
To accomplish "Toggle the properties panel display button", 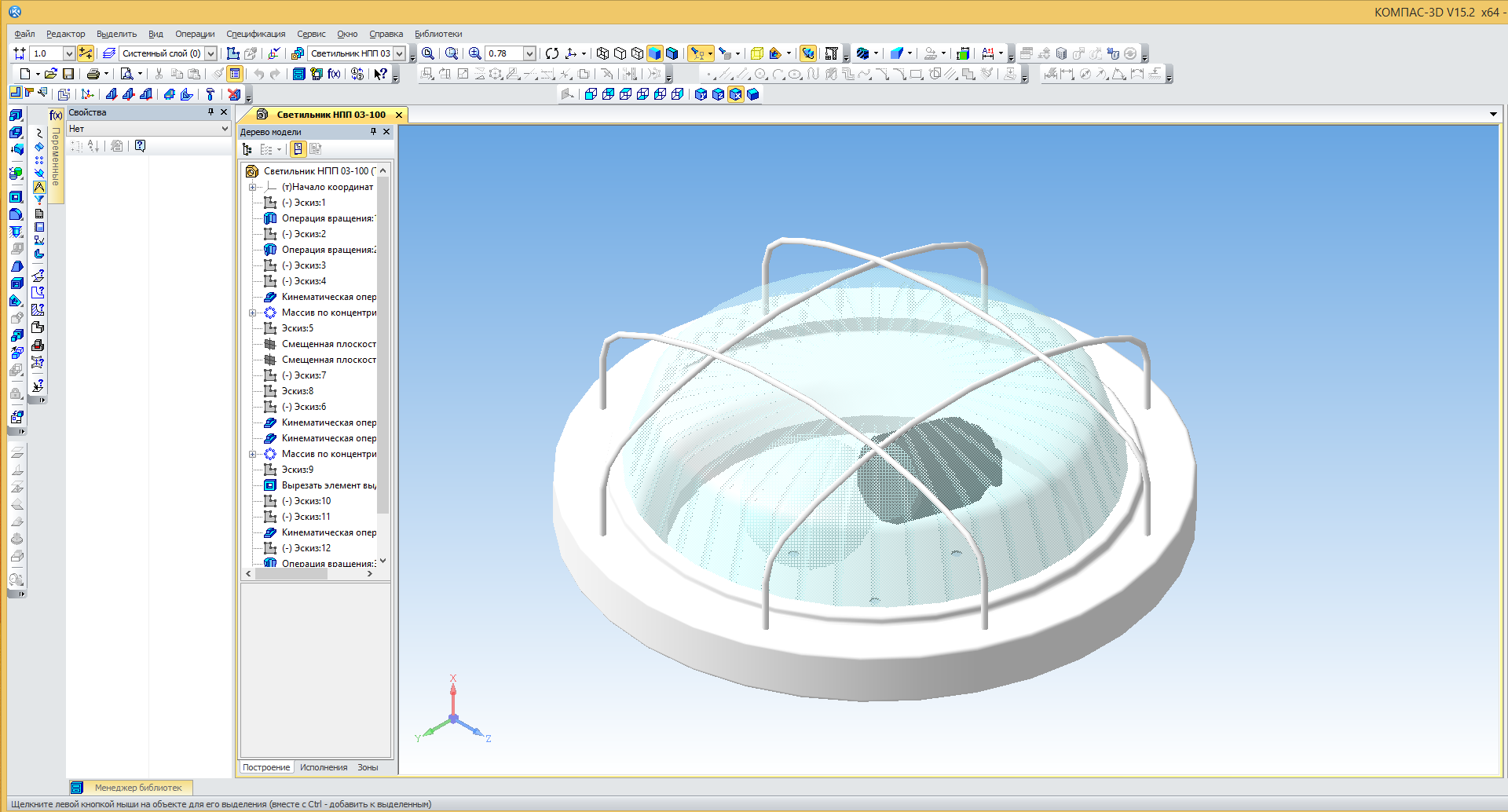I will (235, 74).
